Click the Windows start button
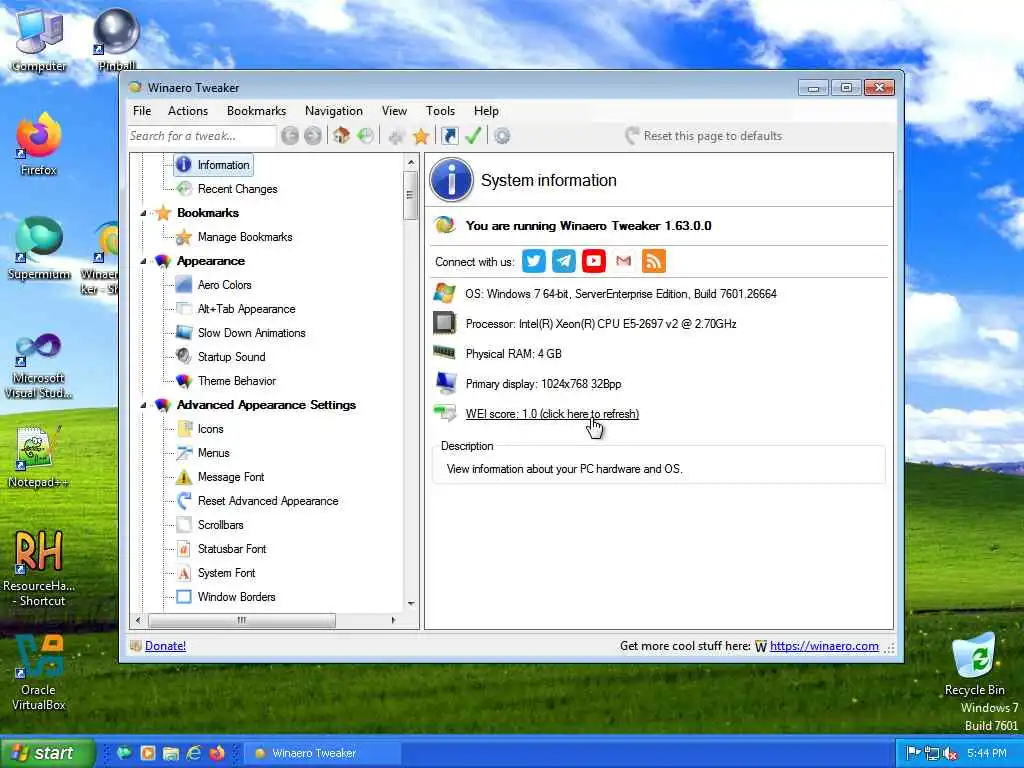The image size is (1024, 768). (x=46, y=753)
